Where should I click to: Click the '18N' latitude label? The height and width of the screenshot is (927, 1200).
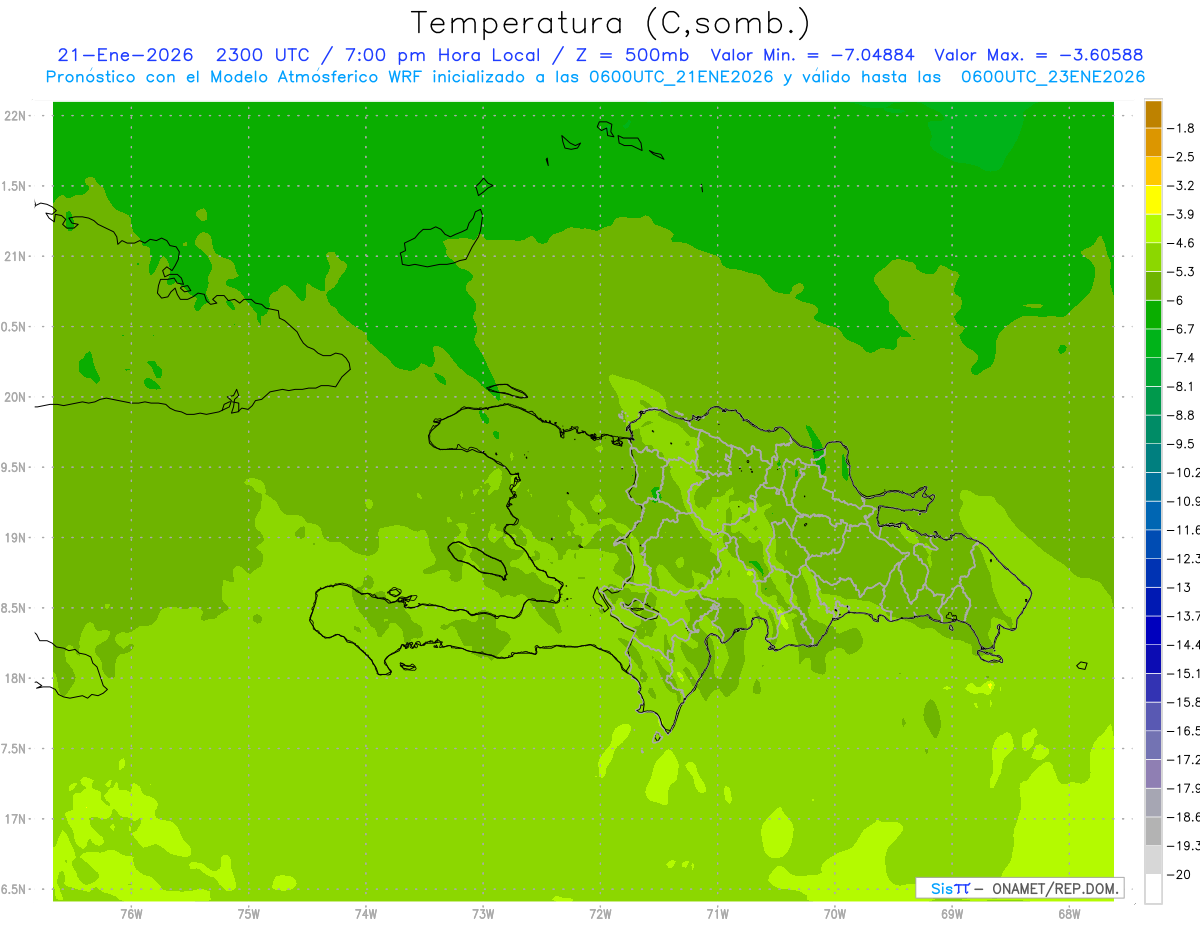[x=15, y=678]
